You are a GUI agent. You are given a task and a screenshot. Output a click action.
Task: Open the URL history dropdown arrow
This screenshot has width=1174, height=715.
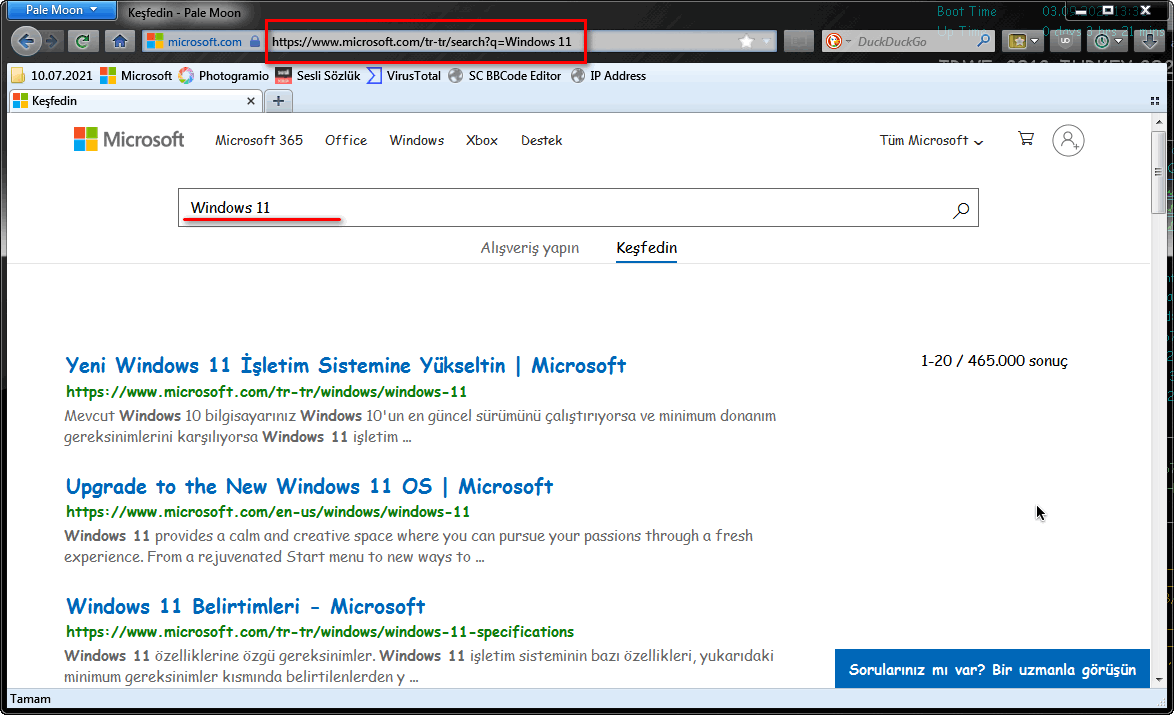(x=767, y=41)
